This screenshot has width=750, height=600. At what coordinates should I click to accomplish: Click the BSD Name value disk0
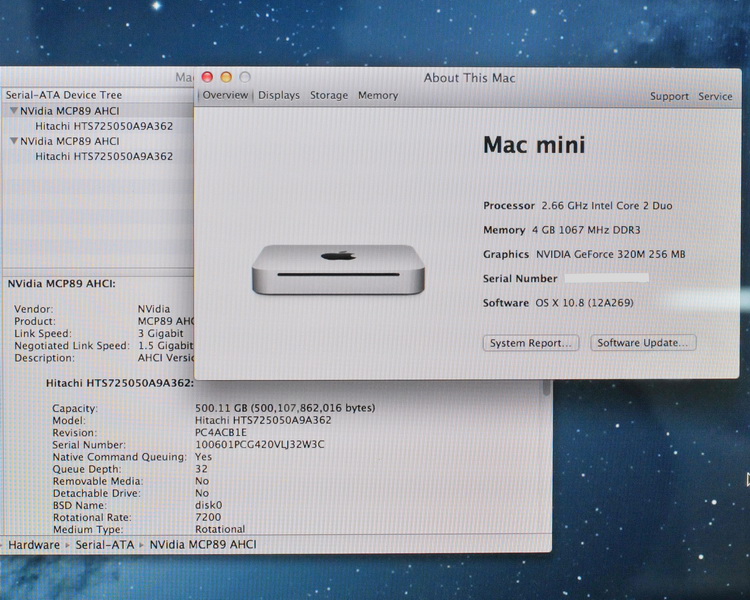click(209, 505)
